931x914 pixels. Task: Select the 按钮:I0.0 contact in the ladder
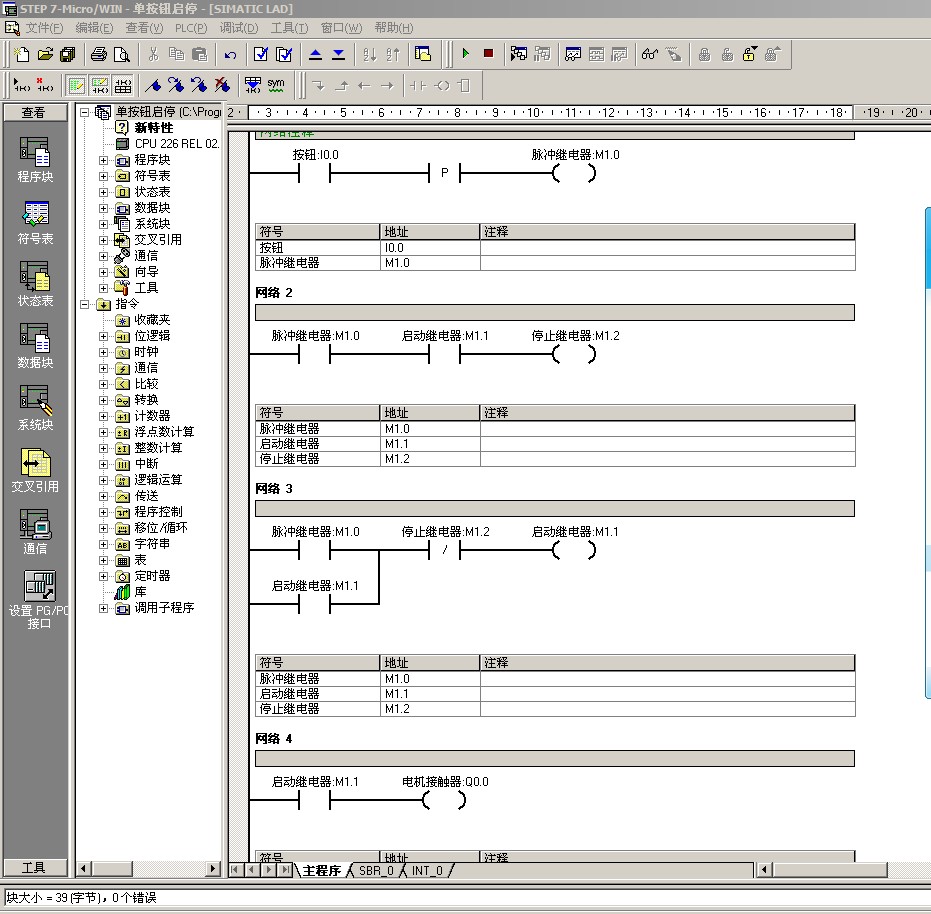(315, 173)
